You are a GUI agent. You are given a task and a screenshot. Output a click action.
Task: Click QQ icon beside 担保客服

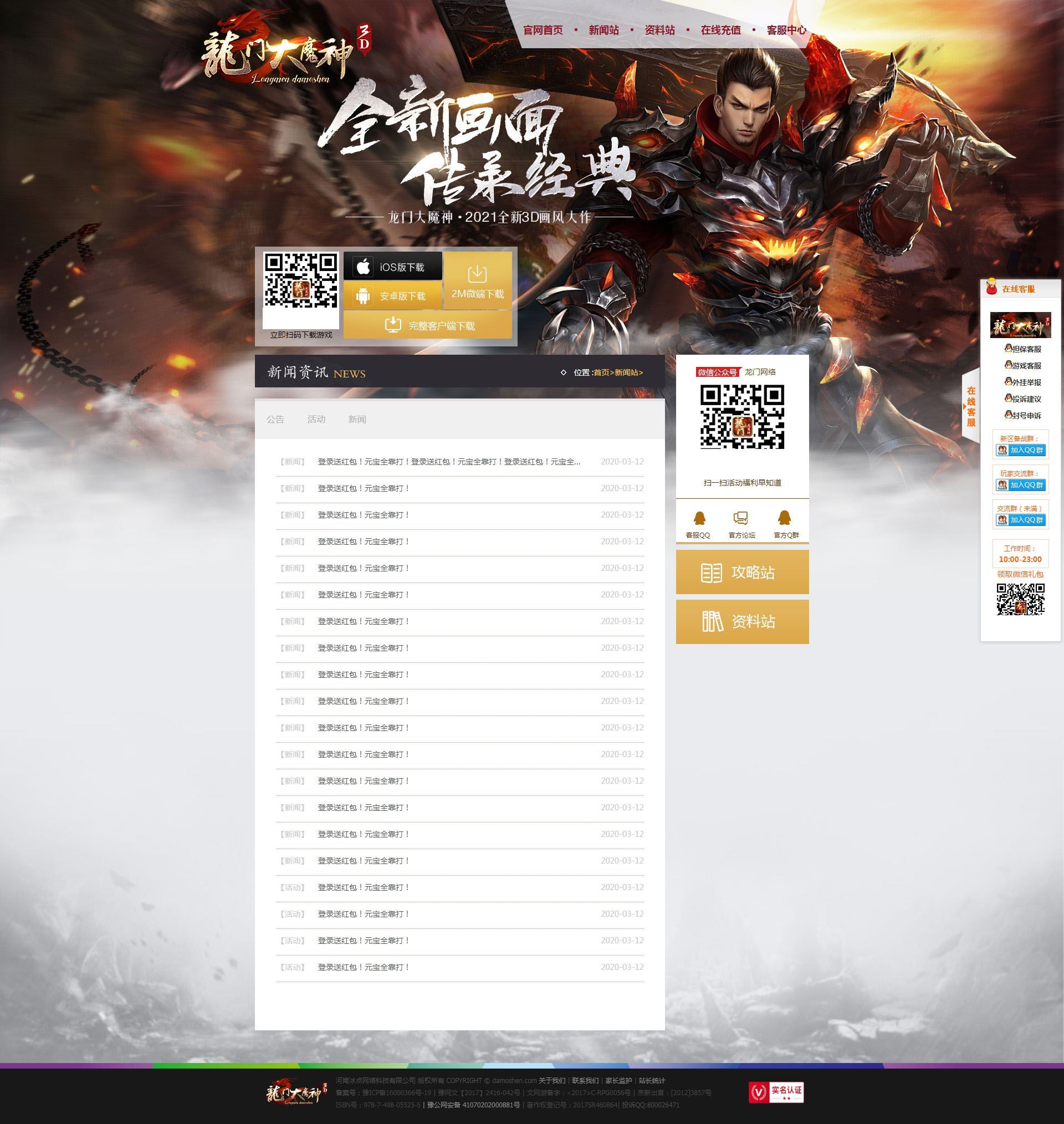coord(1008,348)
